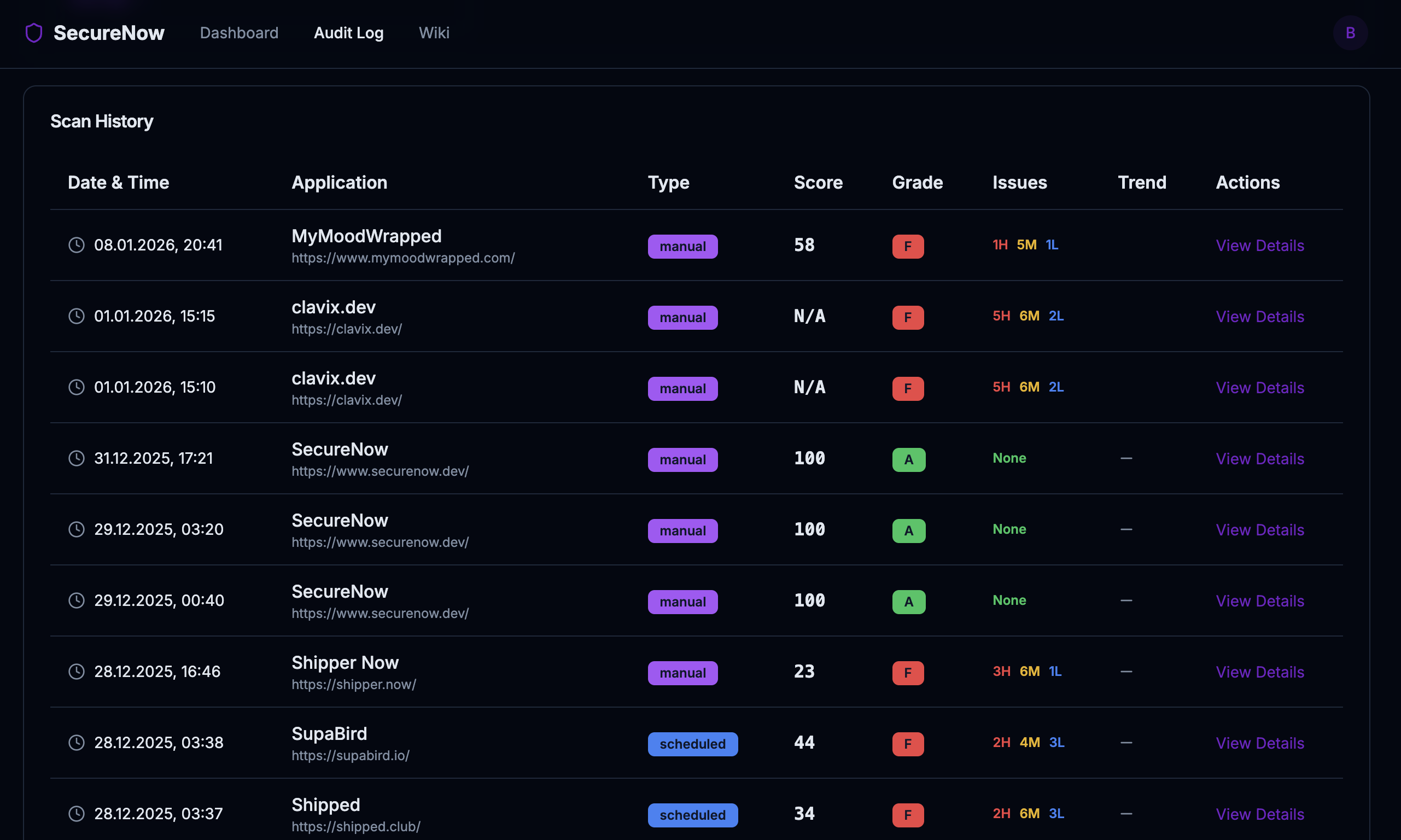Click the manual badge on MyMoodWrapped row
Screen dimensions: 1401x840
pyautogui.click(x=682, y=246)
